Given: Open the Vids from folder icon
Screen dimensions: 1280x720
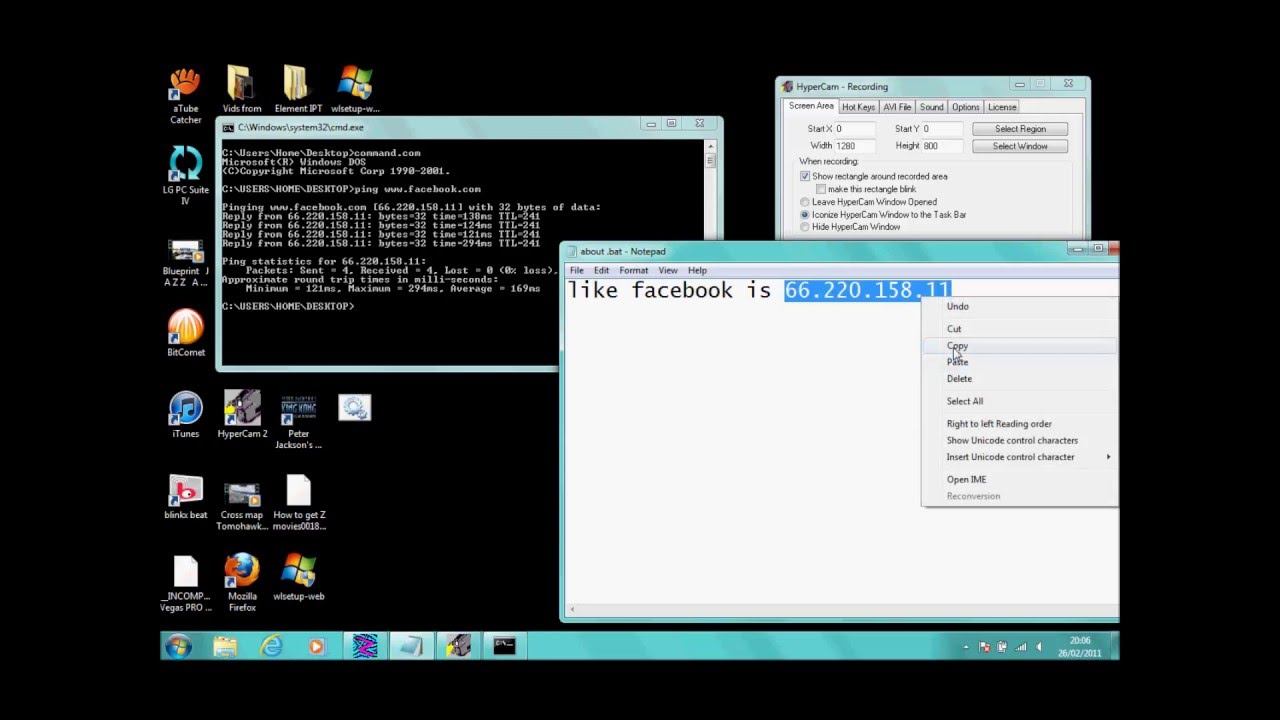Looking at the screenshot, I should click(x=241, y=90).
